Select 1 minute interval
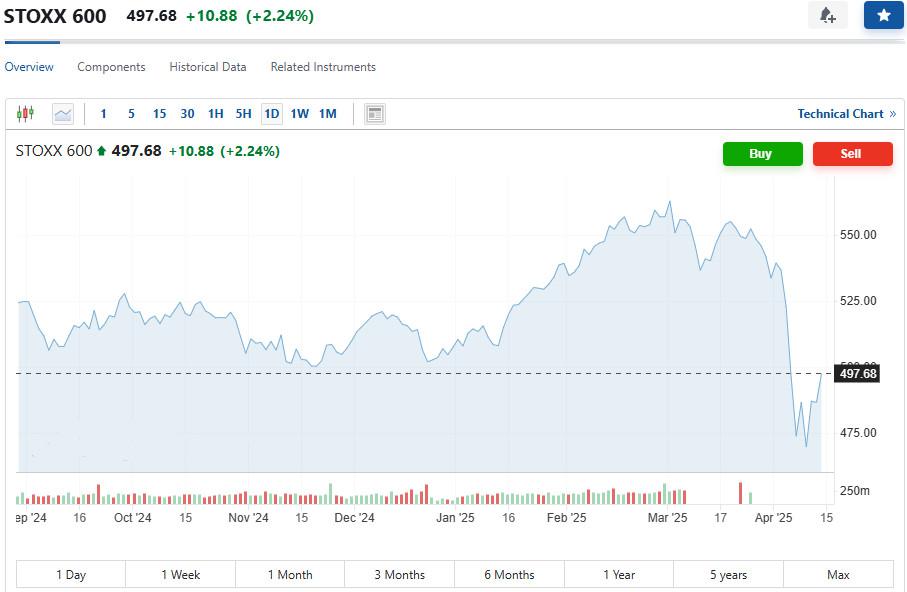 tap(104, 113)
